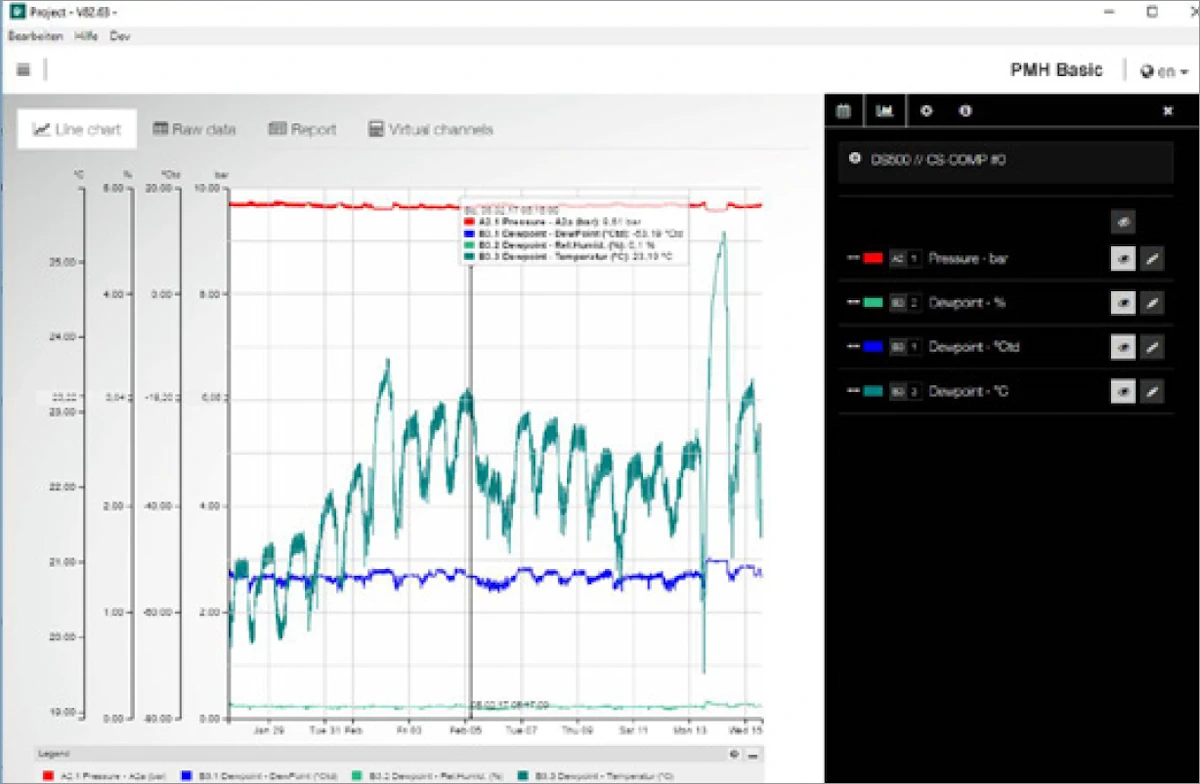
Task: Edit the Pressure - bar channel
Action: click(1153, 259)
